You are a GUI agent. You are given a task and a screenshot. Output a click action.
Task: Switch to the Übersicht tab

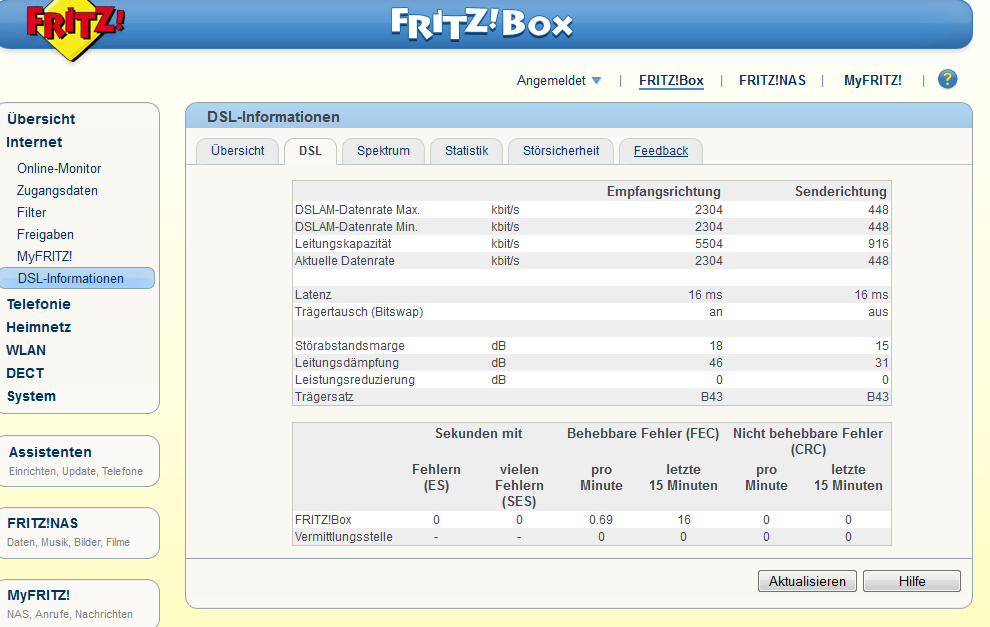click(237, 151)
